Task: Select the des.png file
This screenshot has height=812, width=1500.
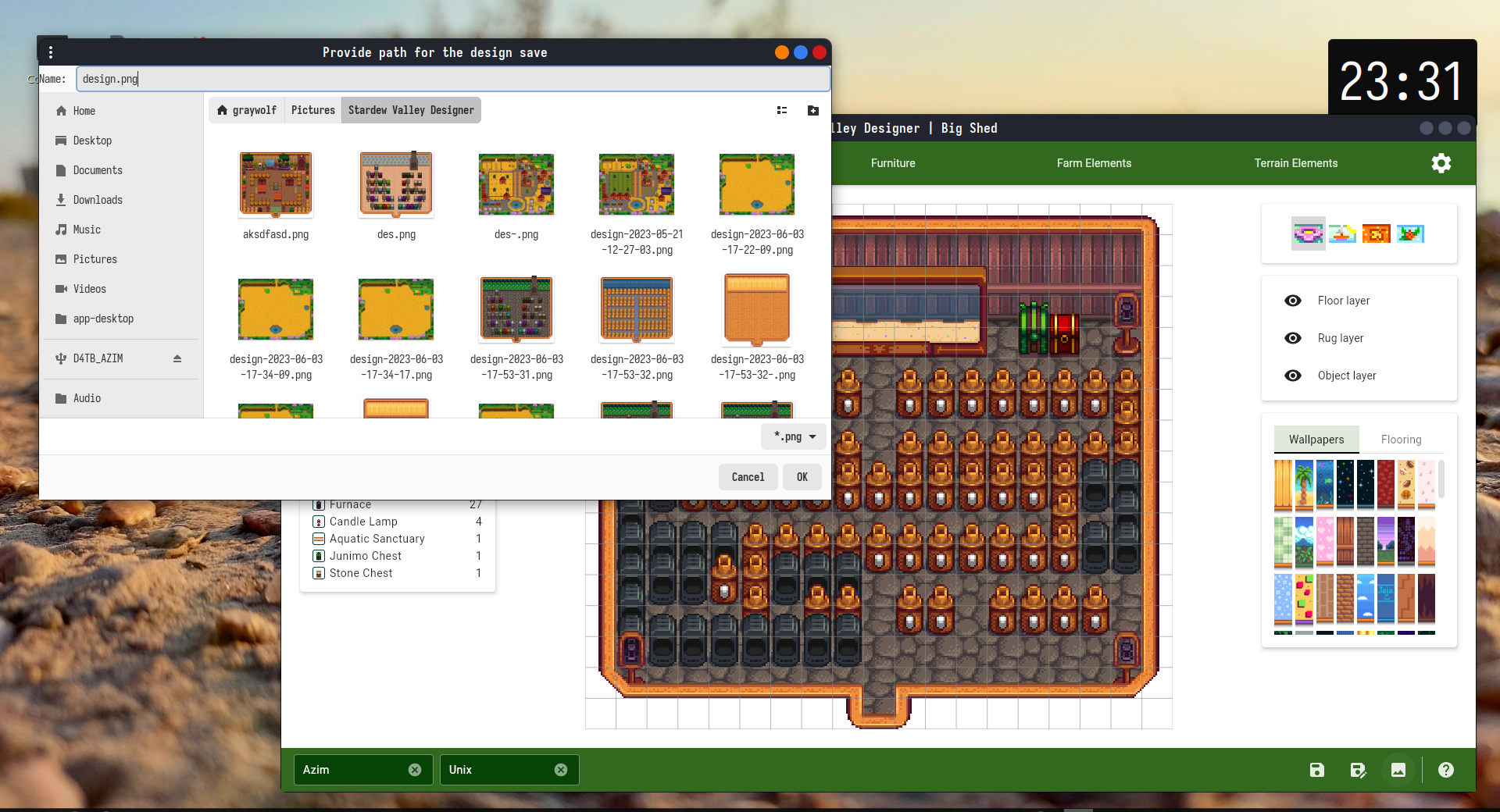Action: click(x=396, y=195)
